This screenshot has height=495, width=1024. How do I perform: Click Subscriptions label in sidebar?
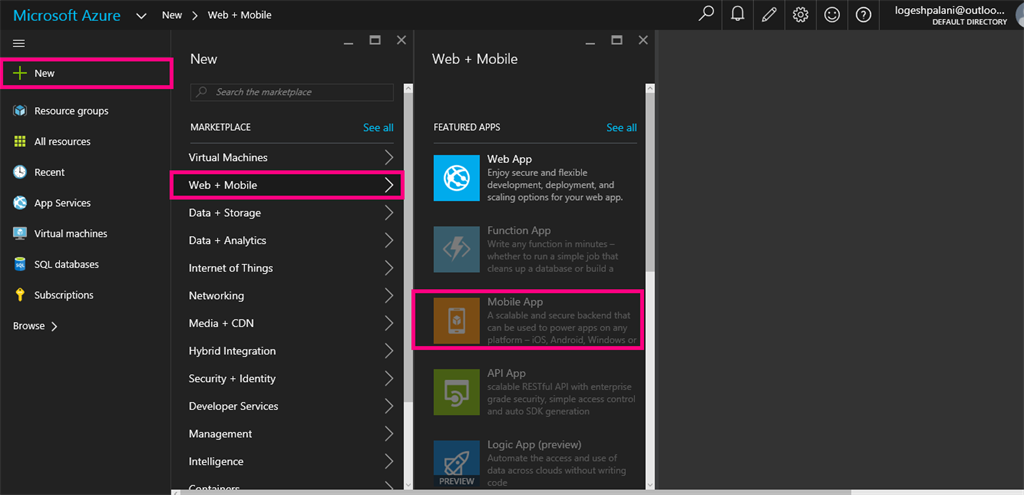click(64, 295)
